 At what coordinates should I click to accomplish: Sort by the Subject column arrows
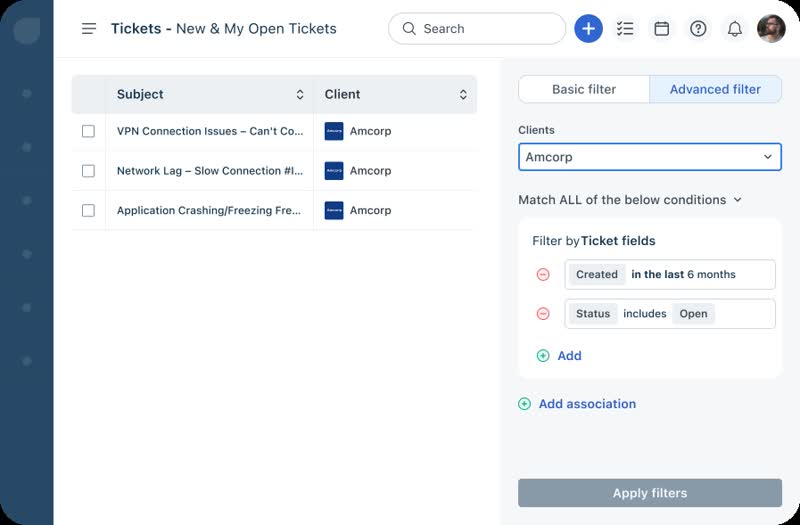[x=300, y=94]
